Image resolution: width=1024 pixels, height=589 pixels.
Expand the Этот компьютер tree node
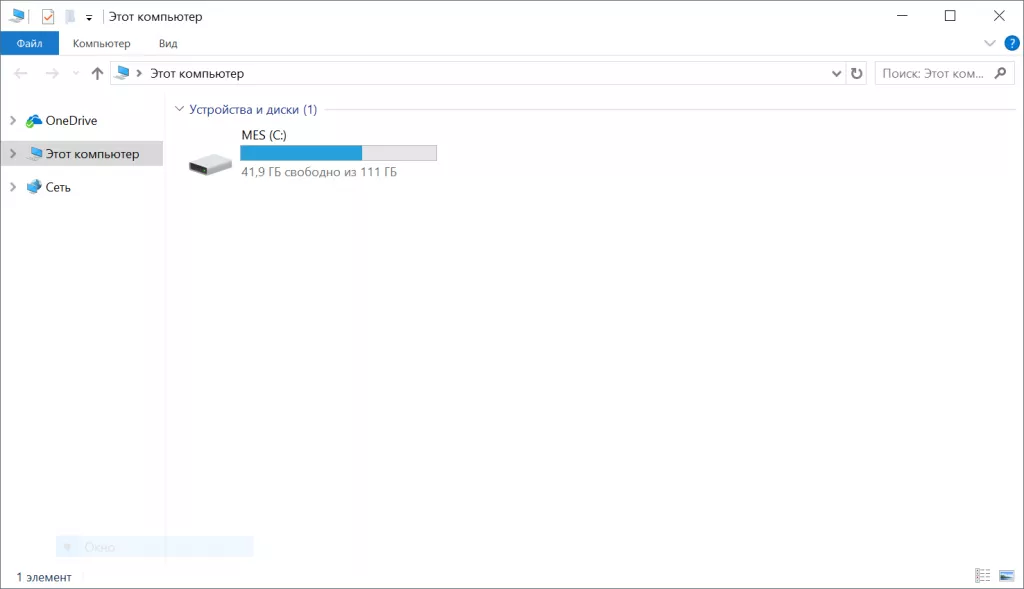coord(12,153)
